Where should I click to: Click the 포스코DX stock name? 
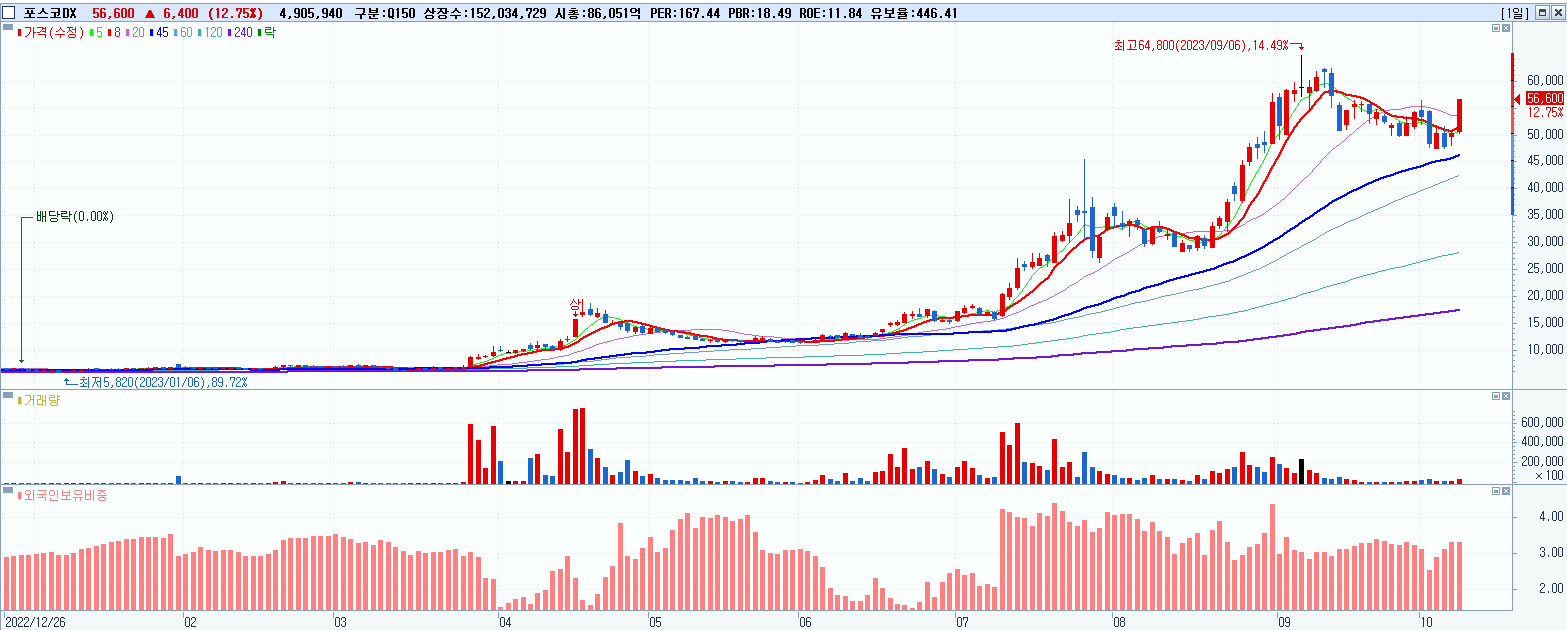point(50,13)
